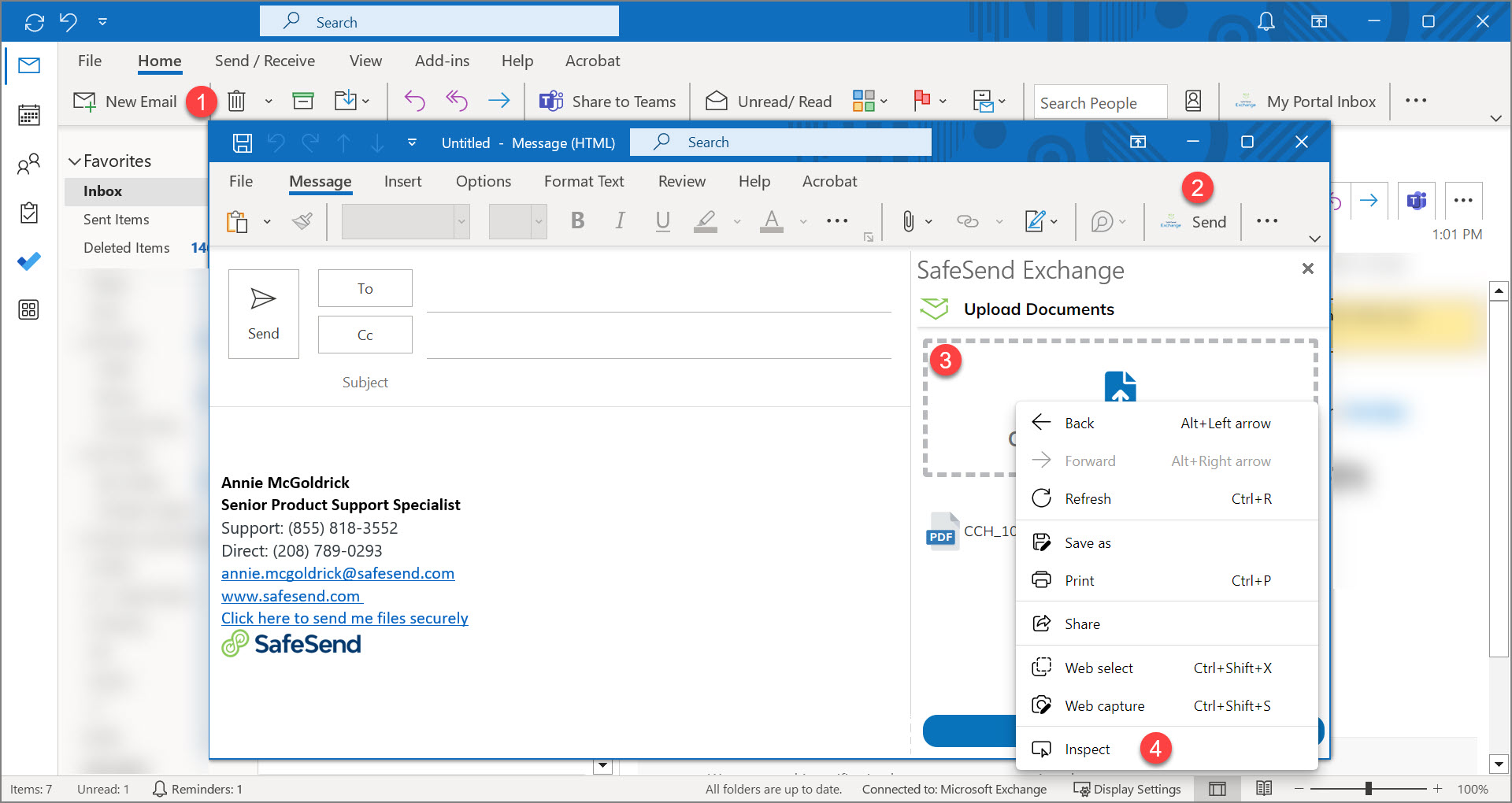Click the Insert Link chain icon

click(968, 221)
